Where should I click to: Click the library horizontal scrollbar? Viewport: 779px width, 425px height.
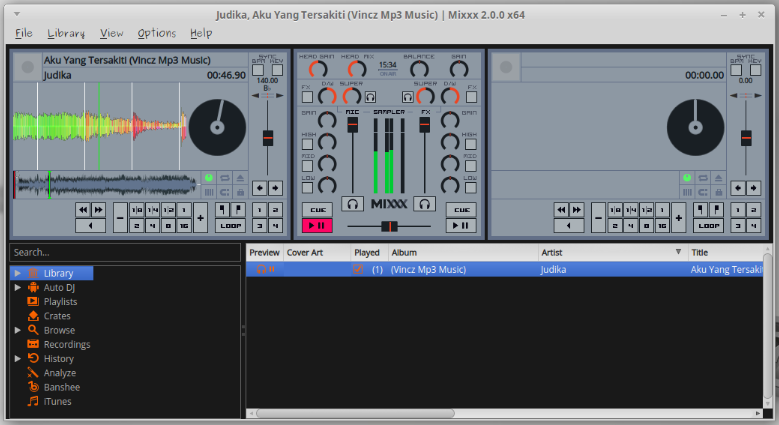[355, 413]
